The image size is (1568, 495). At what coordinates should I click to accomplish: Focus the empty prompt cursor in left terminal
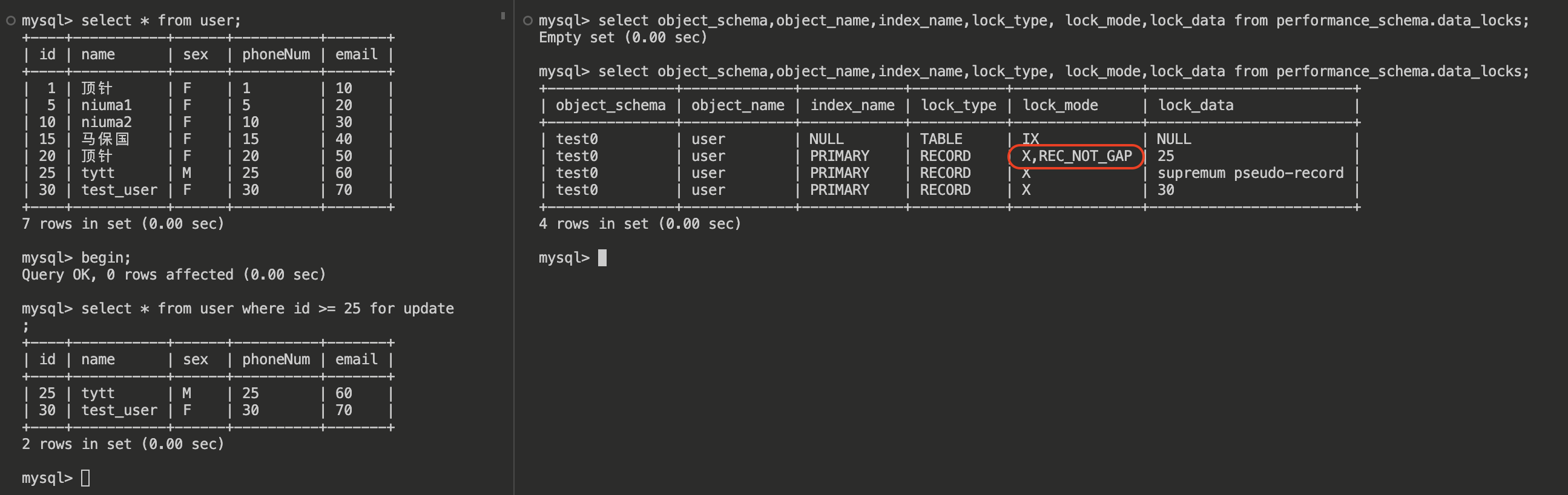85,478
